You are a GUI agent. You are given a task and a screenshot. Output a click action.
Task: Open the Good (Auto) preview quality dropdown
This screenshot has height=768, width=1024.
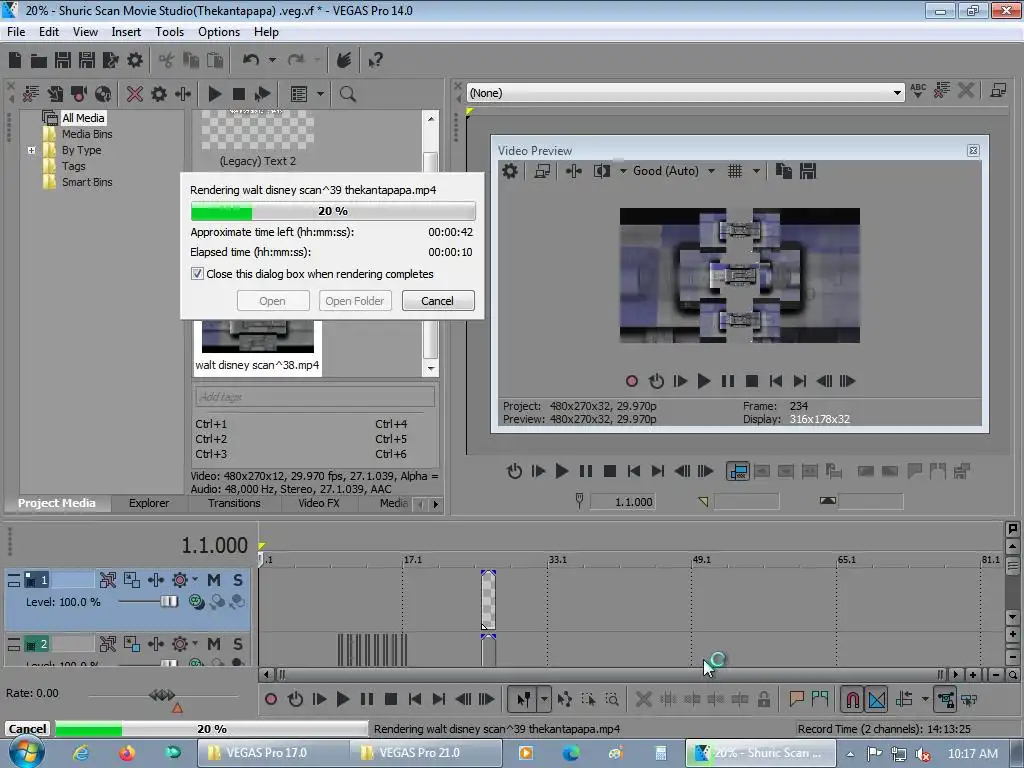click(711, 171)
